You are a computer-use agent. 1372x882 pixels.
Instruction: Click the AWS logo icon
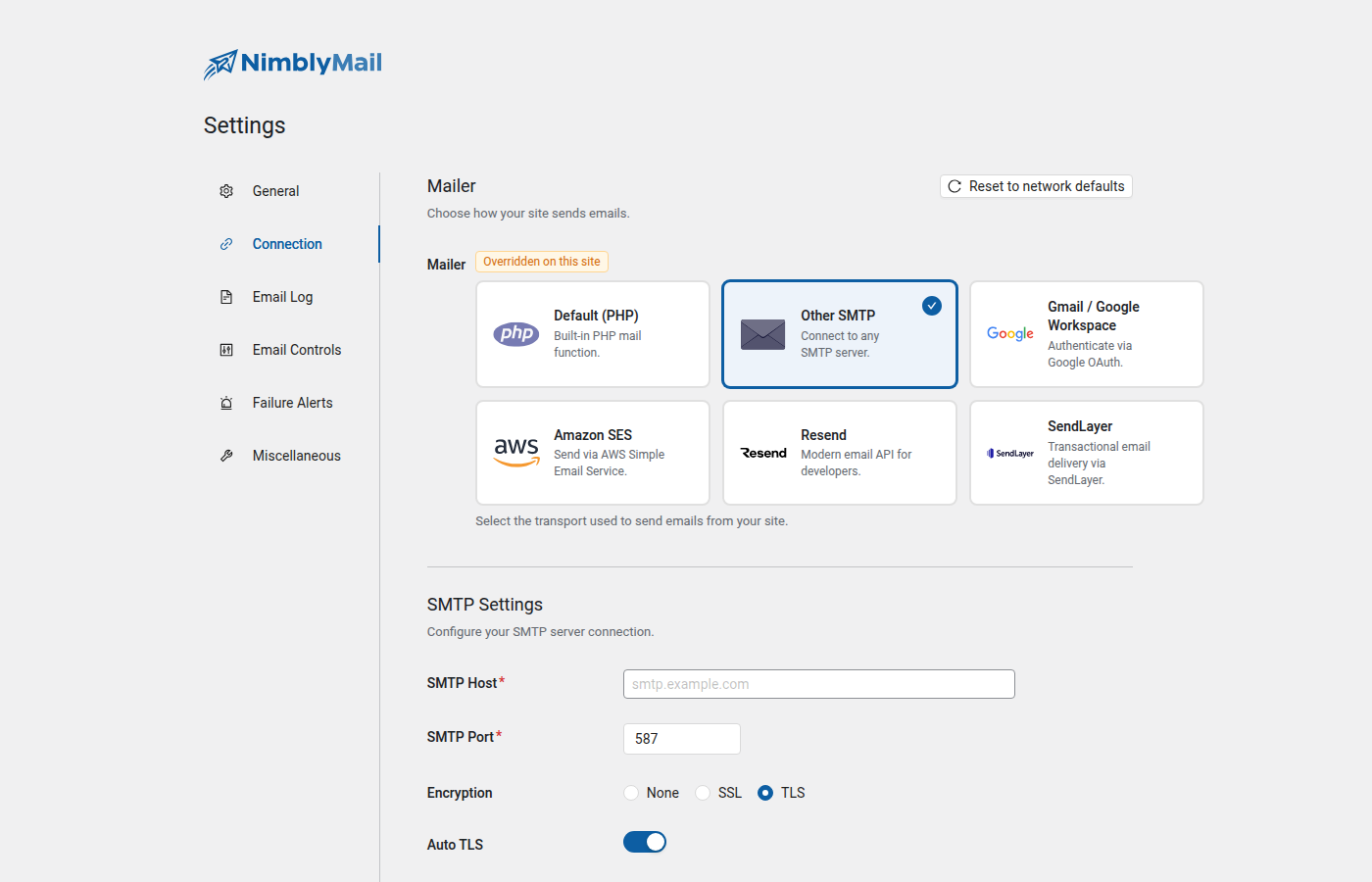516,453
